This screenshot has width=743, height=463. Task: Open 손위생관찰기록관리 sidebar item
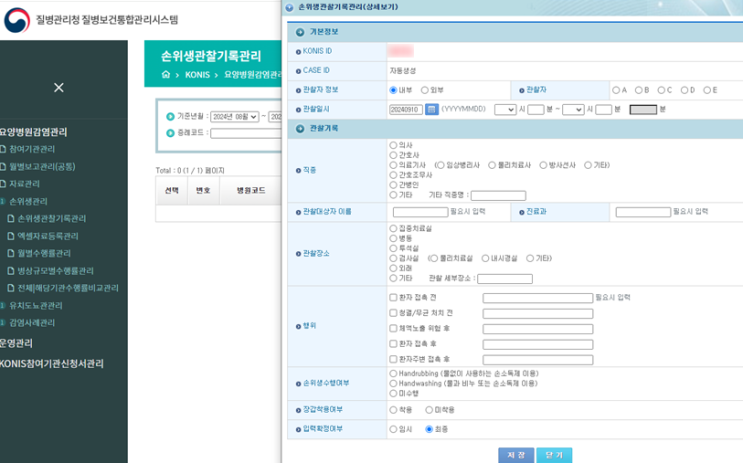pyautogui.click(x=52, y=218)
